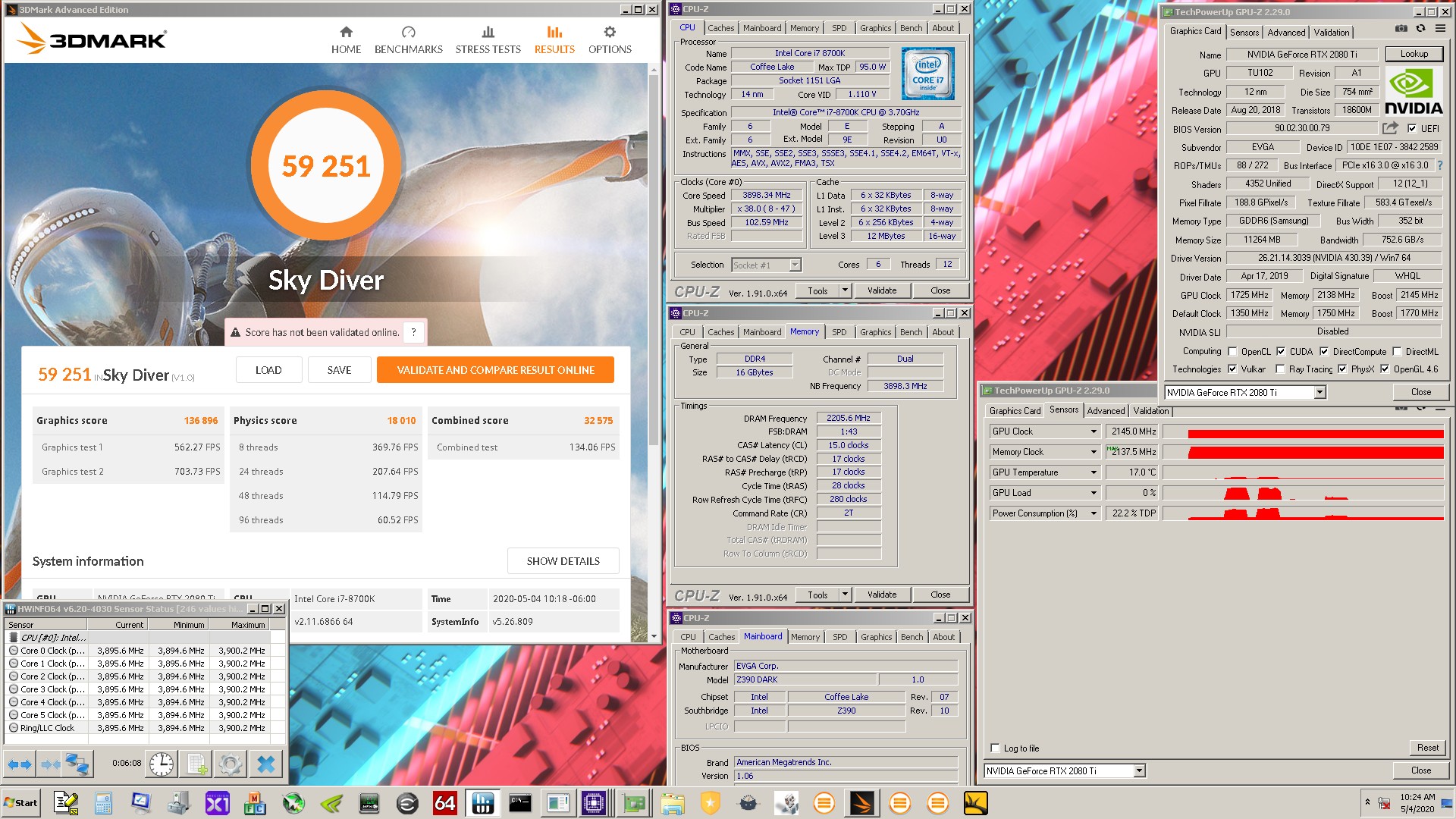Open the 3DMark HOME icon

click(346, 32)
